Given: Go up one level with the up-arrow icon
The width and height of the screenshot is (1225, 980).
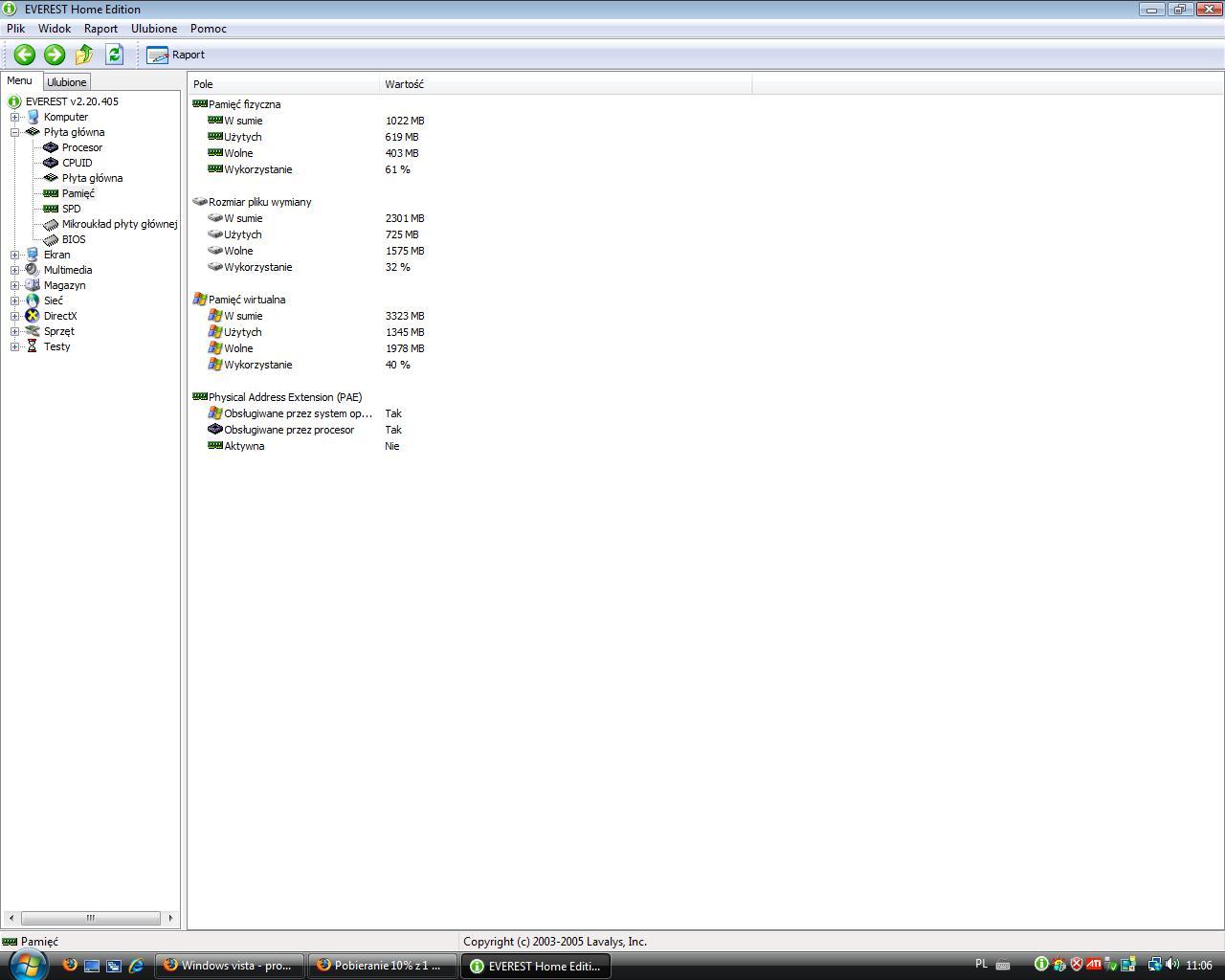Looking at the screenshot, I should (x=84, y=55).
